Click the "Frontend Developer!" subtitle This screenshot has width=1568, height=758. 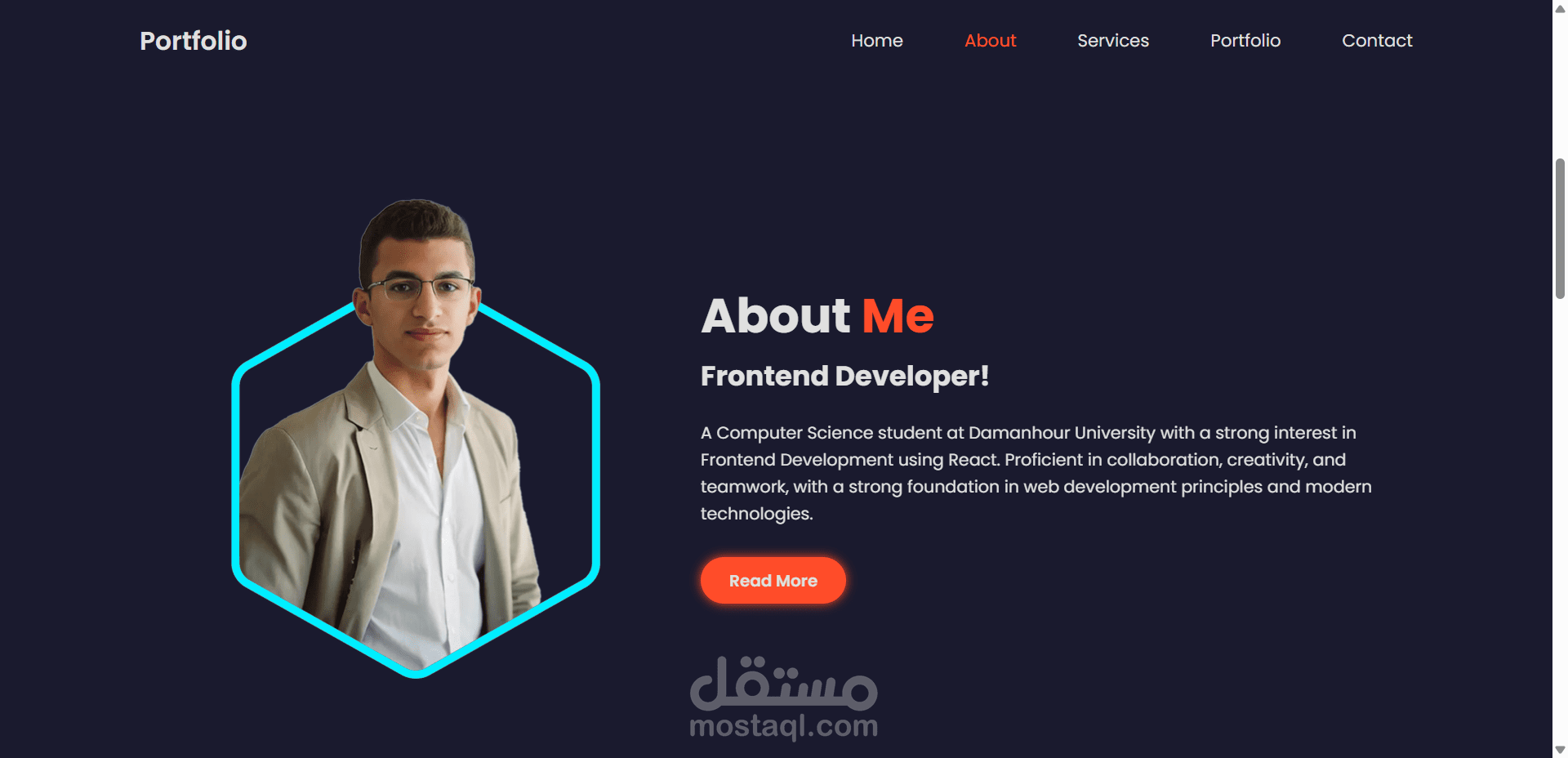coord(844,377)
